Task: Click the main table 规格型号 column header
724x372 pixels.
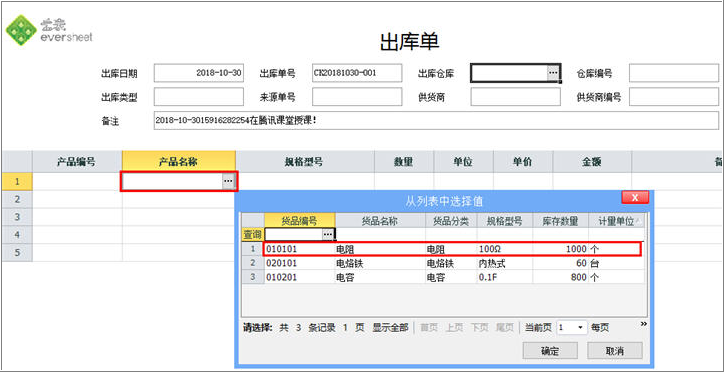Action: 305,162
